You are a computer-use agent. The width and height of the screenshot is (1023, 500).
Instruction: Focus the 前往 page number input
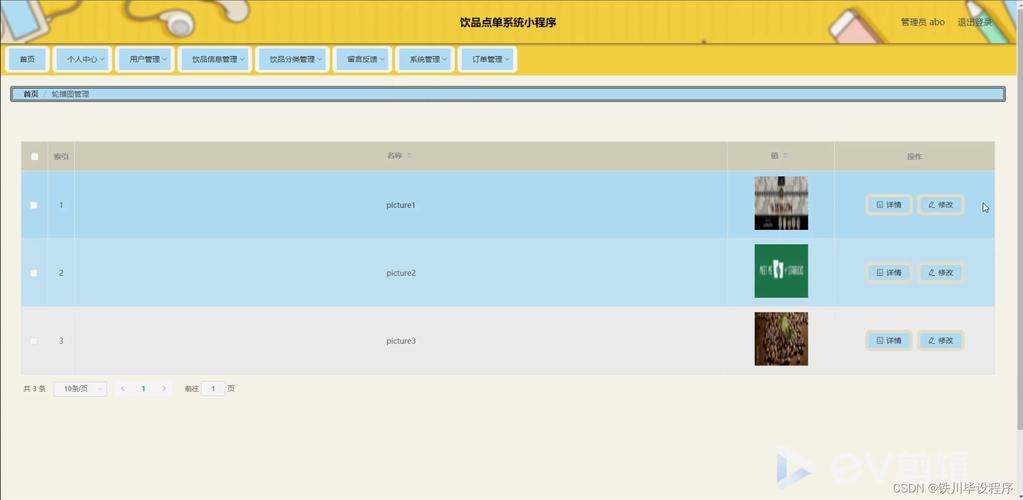(213, 389)
